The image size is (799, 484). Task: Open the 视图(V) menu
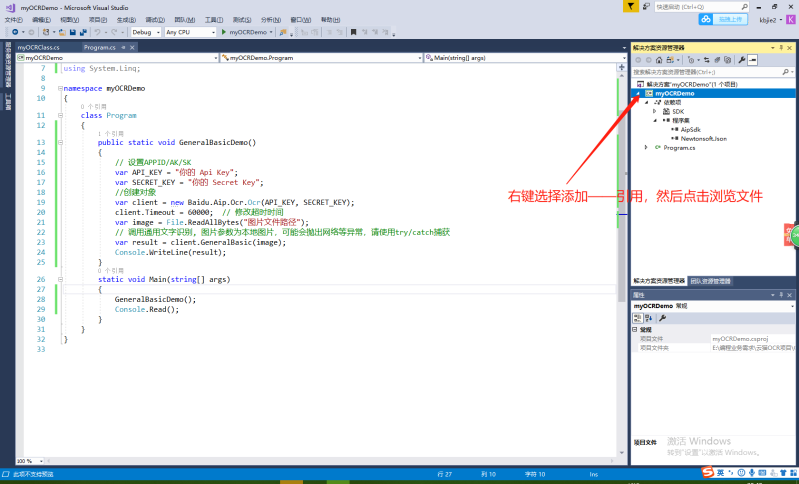point(70,20)
